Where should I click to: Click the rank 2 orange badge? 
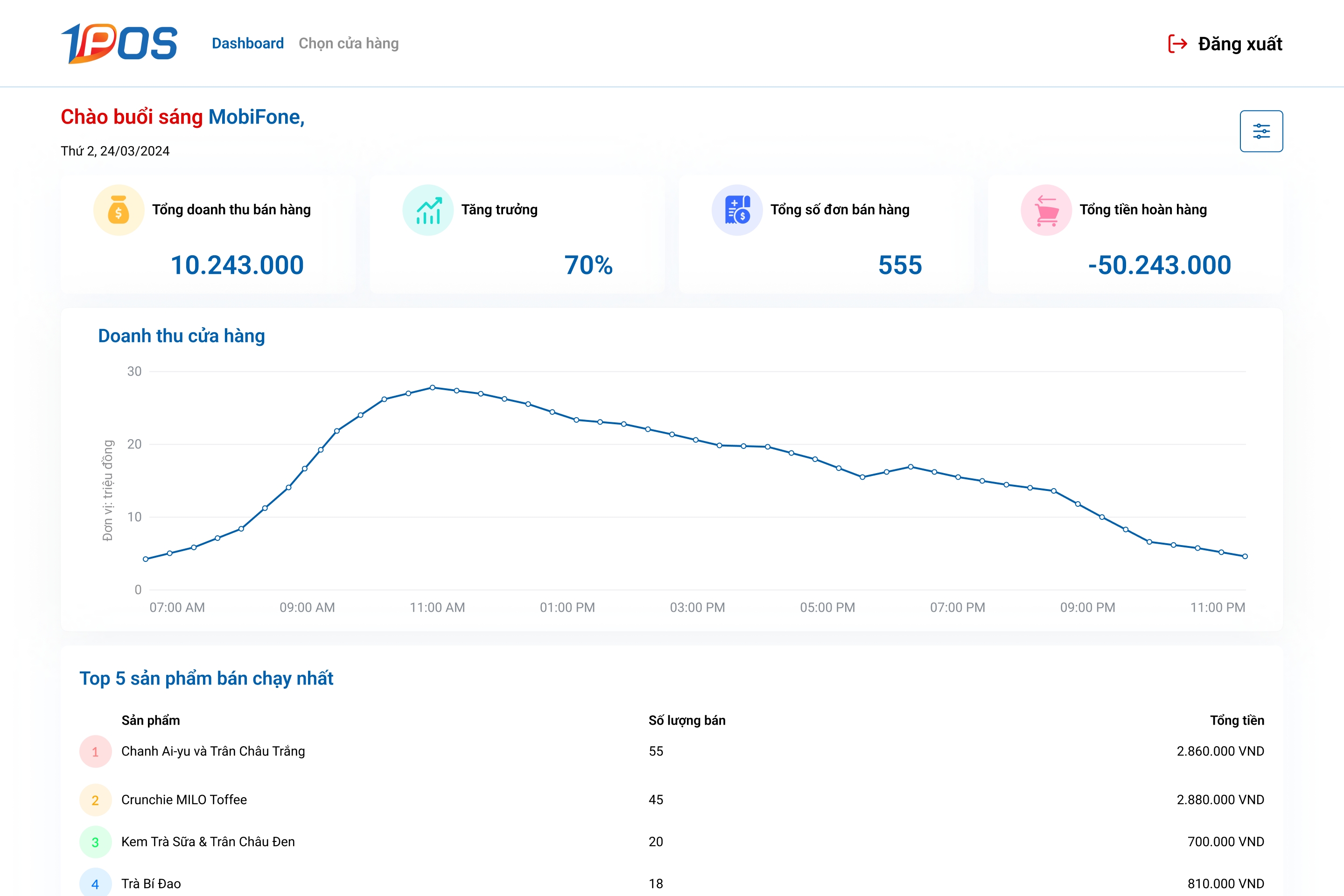[95, 800]
